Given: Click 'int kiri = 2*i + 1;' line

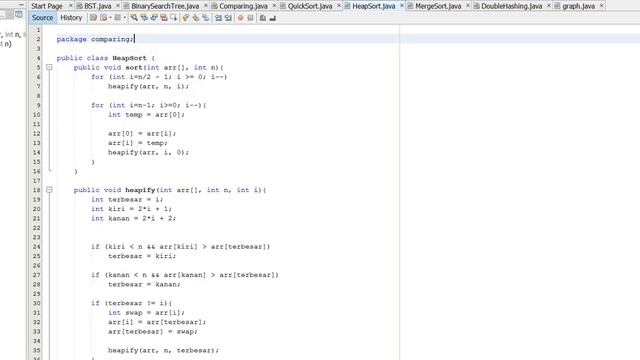Looking at the screenshot, I should pyautogui.click(x=131, y=209).
